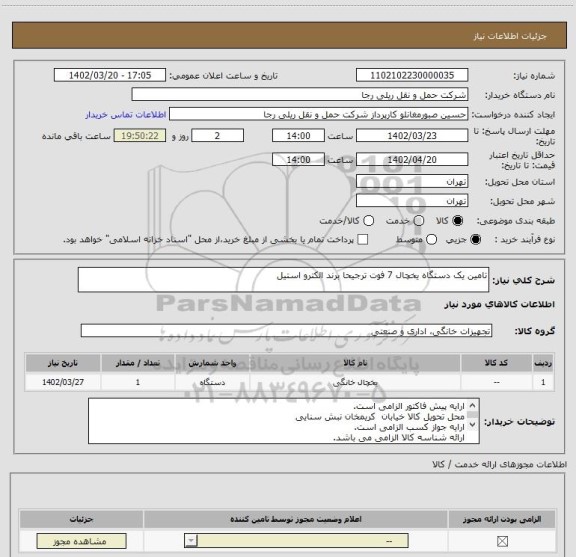The image size is (576, 557).
Task: Click the دستگاه unit cell
Action: click(x=212, y=382)
